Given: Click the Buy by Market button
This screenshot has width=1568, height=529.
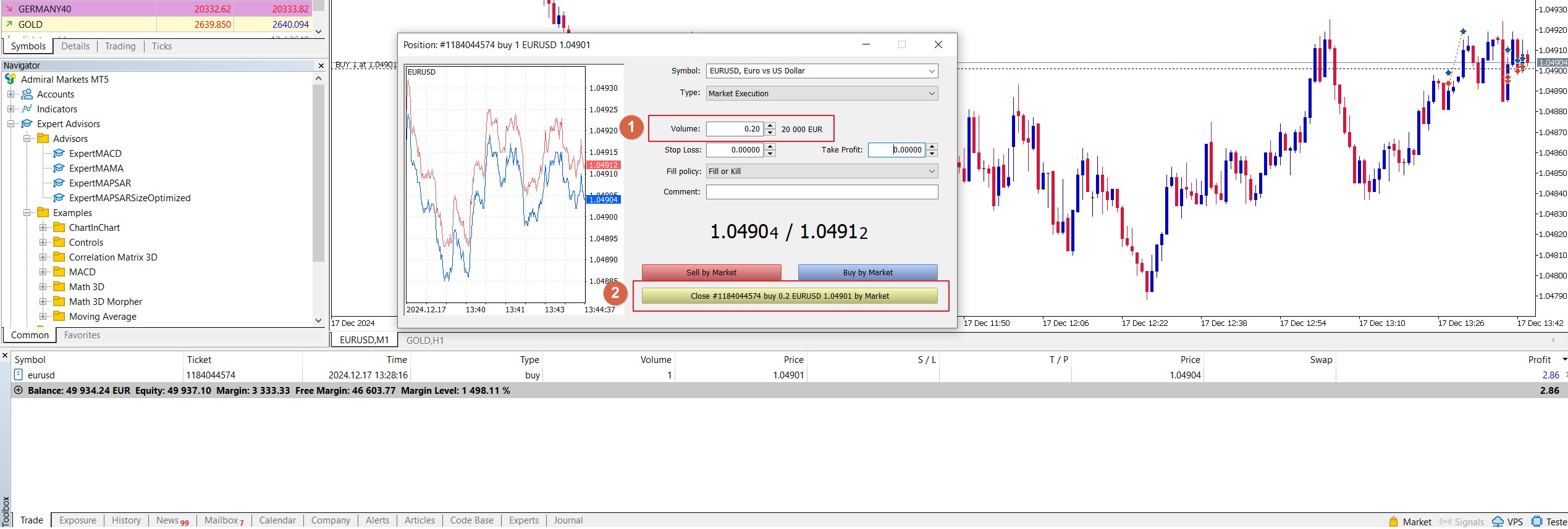Looking at the screenshot, I should click(867, 272).
